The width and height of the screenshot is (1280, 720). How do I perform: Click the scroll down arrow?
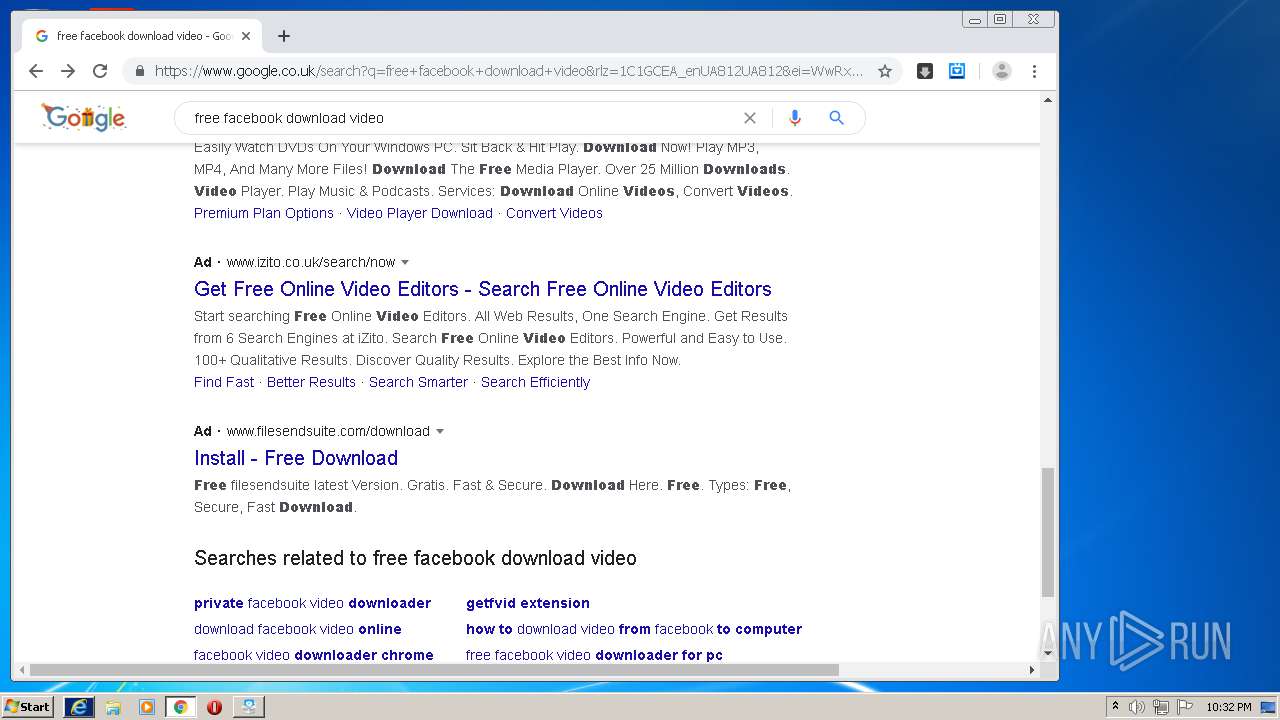pyautogui.click(x=1048, y=653)
